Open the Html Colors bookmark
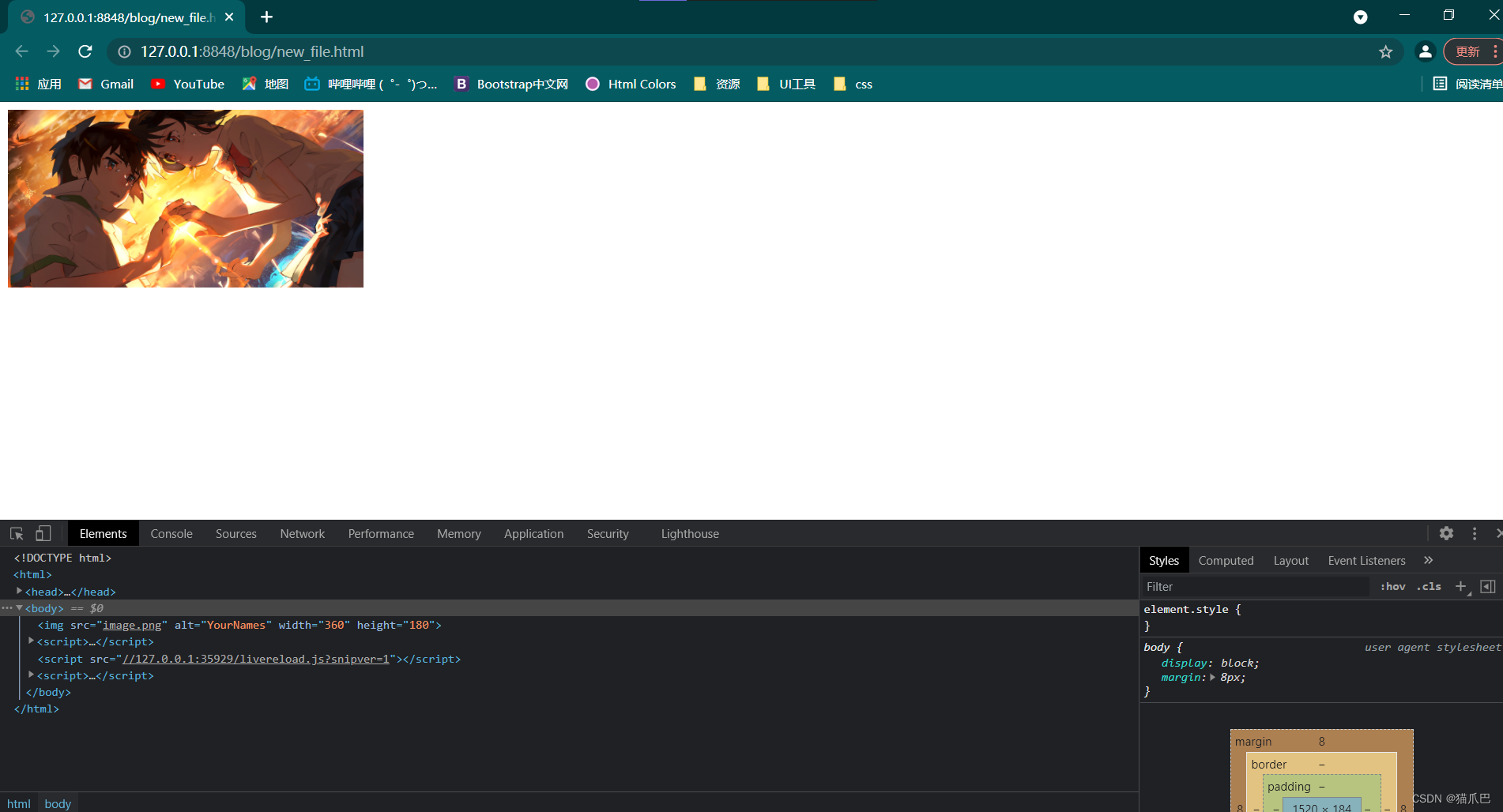 tap(631, 84)
